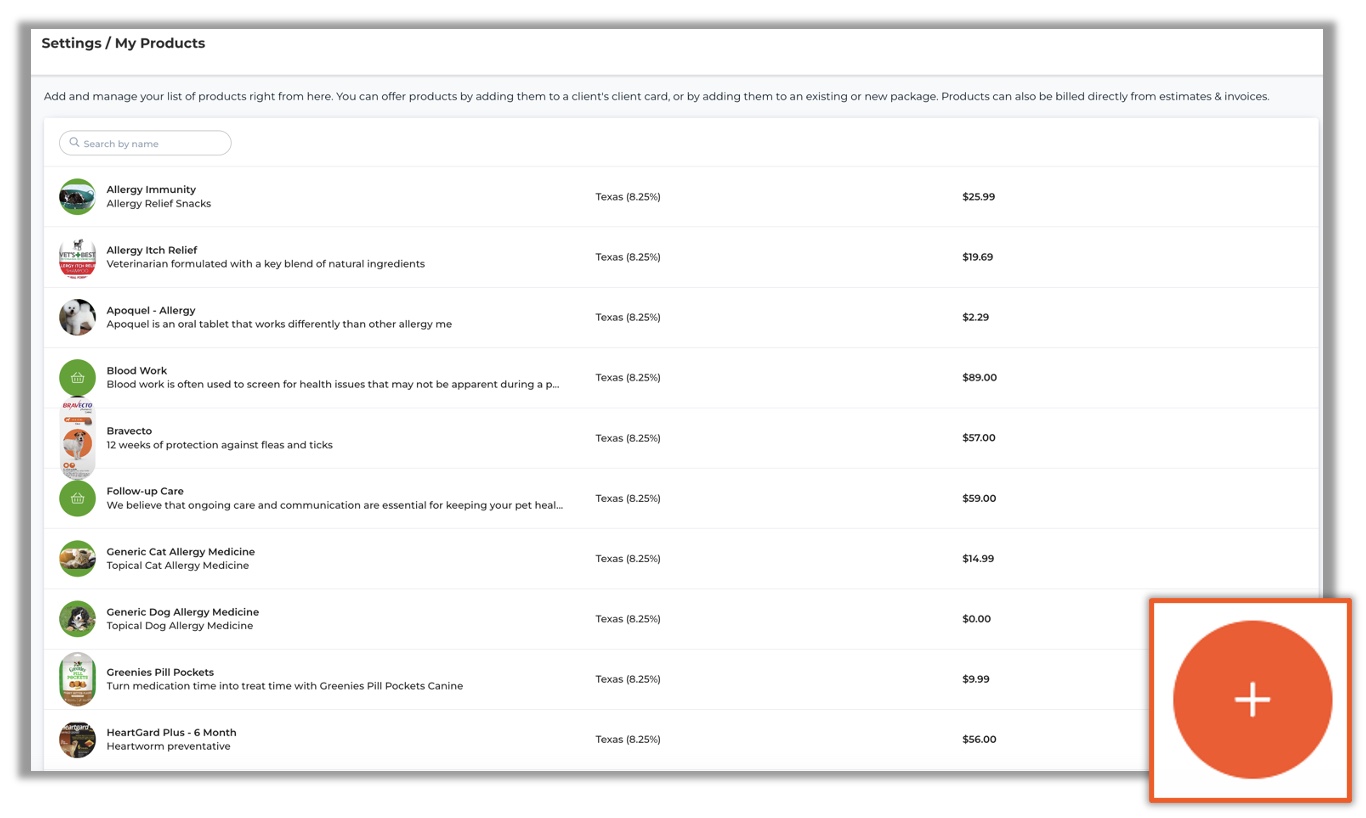
Task: Open the Bravecto product entry title
Action: tap(129, 431)
